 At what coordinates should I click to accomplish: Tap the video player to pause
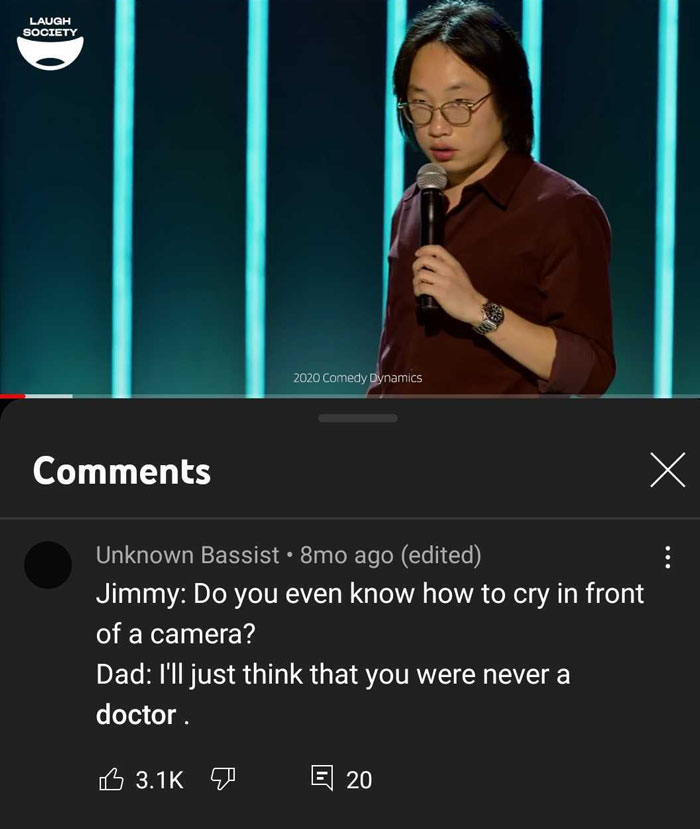pos(350,197)
